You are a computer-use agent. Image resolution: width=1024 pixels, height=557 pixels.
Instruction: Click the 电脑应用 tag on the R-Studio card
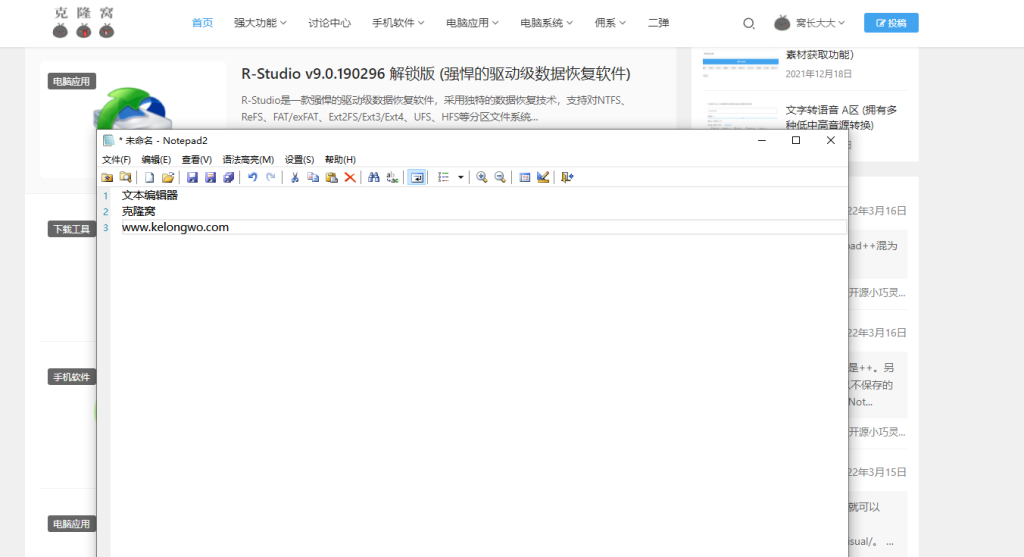[72, 82]
